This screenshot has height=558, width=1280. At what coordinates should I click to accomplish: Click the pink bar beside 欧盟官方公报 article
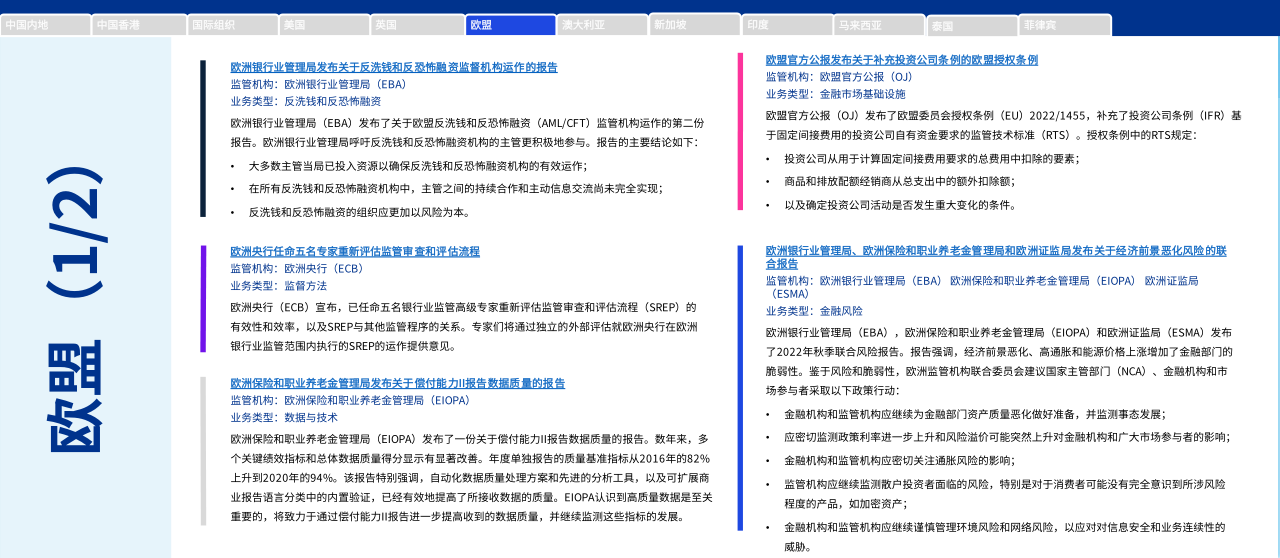(x=740, y=131)
